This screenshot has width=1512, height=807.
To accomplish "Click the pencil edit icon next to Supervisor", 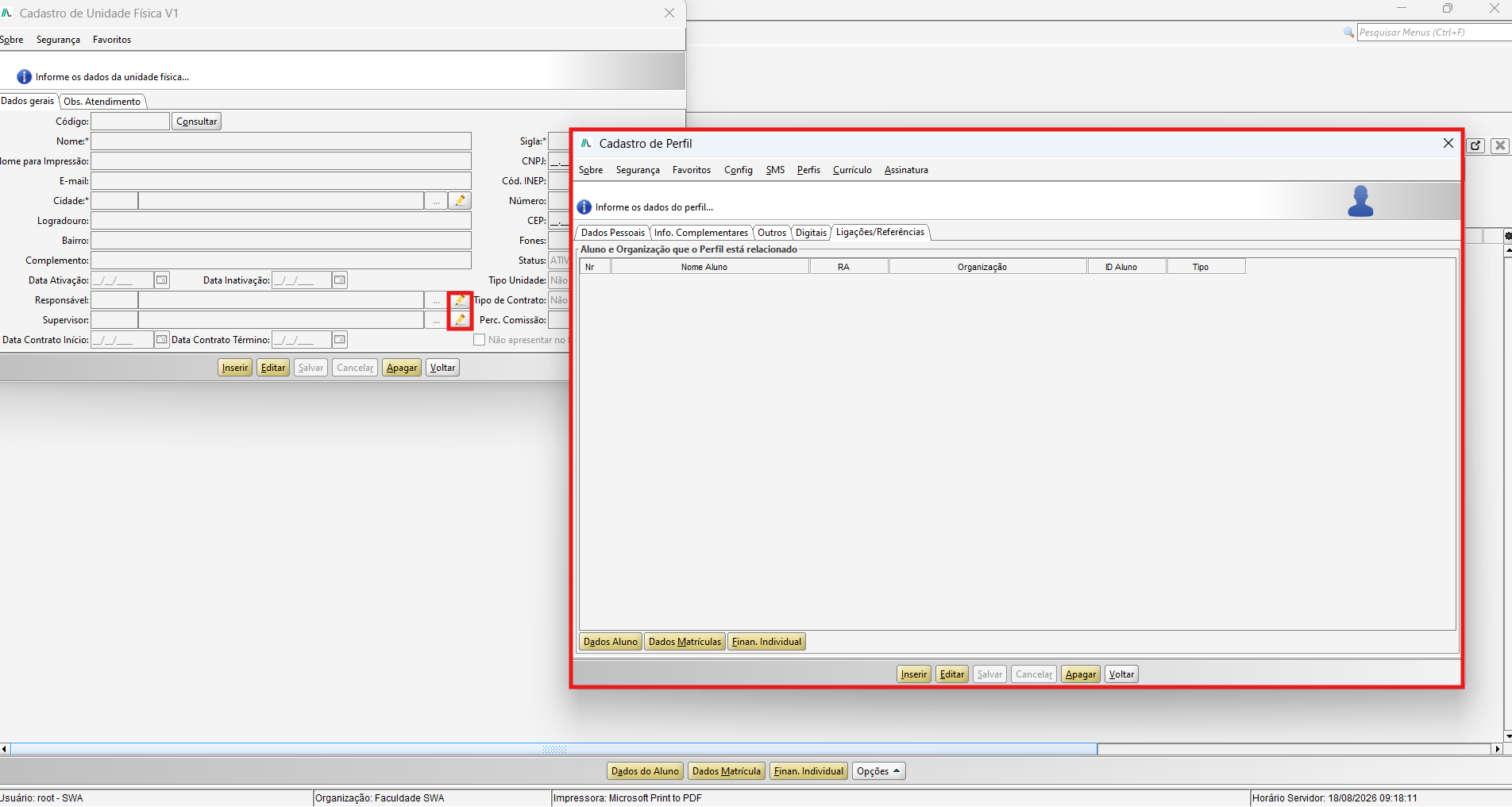I will [x=460, y=319].
